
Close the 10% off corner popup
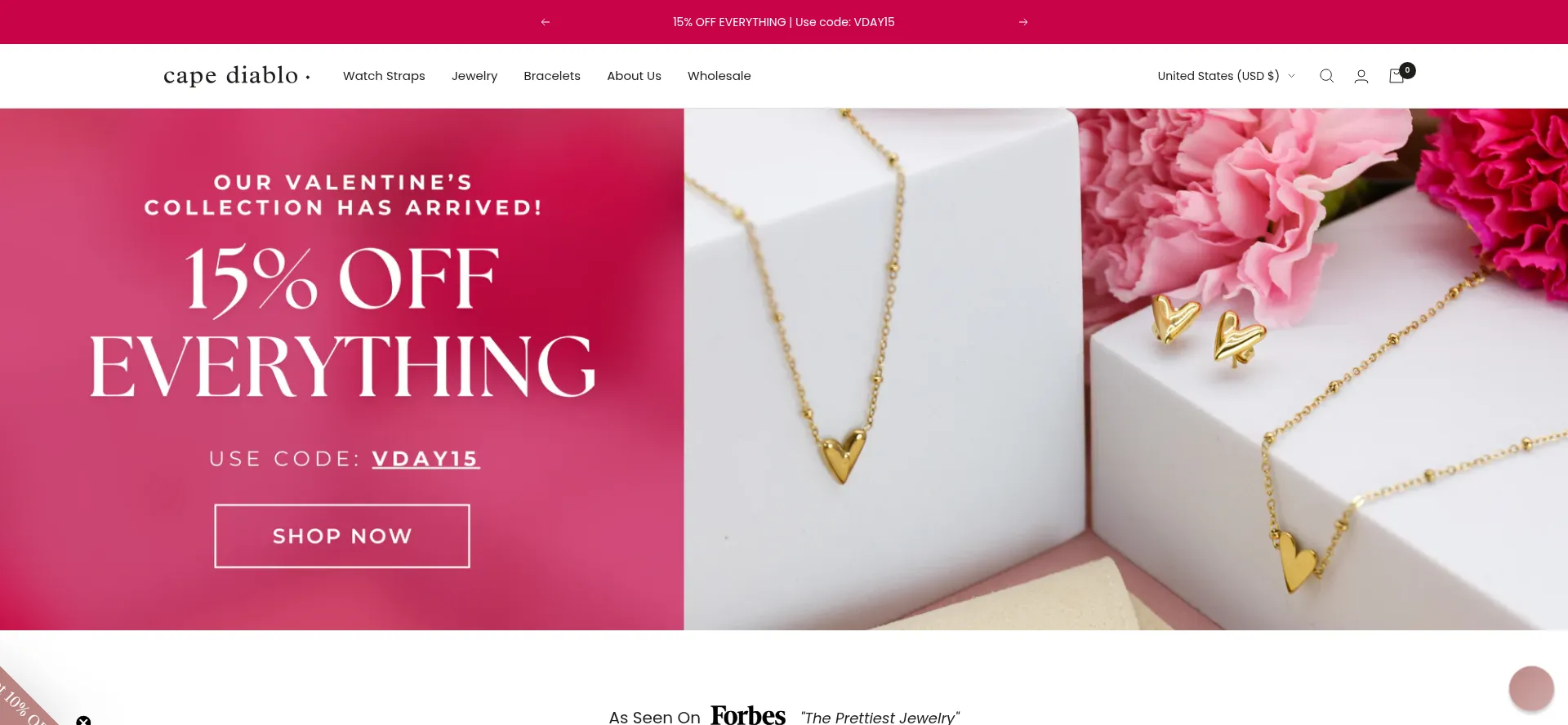click(x=83, y=721)
